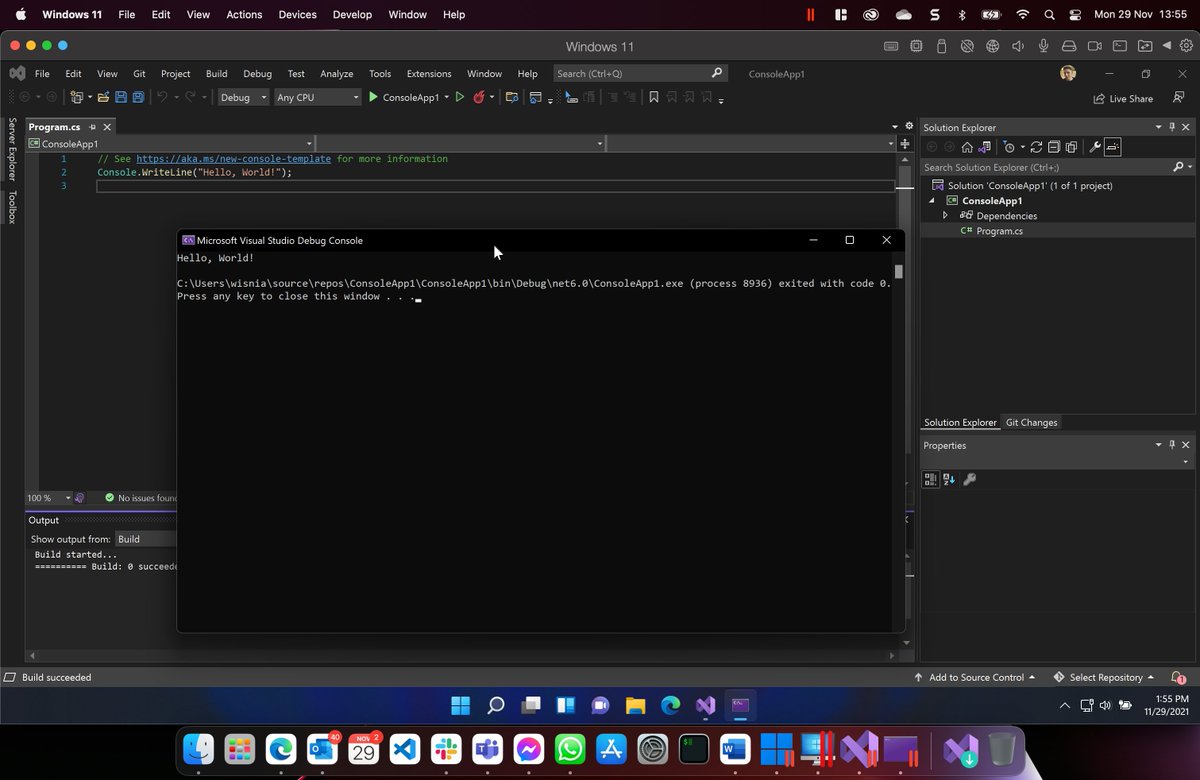
Task: Click Add to Source Control button
Action: click(975, 677)
